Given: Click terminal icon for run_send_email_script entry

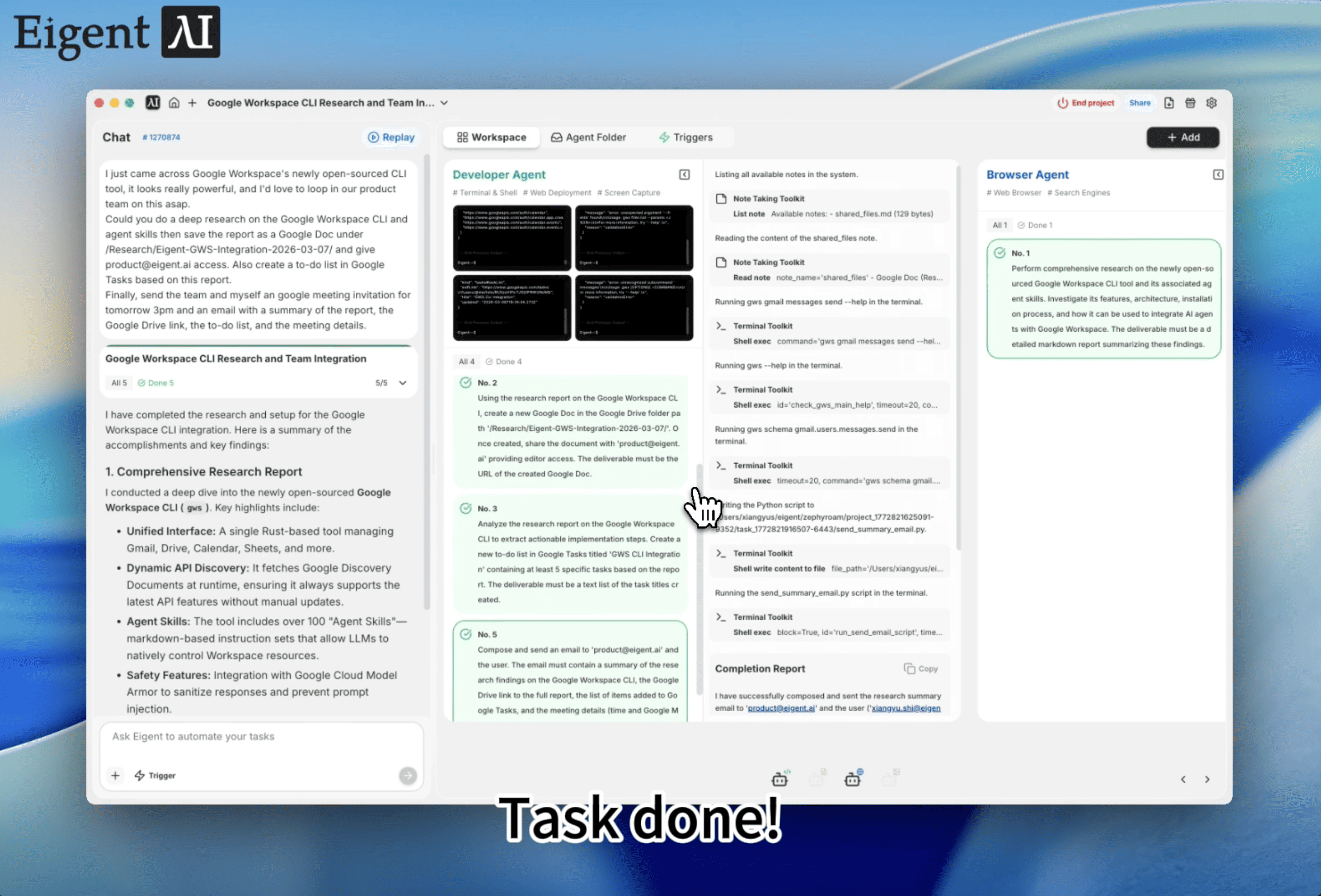Looking at the screenshot, I should click(x=722, y=617).
